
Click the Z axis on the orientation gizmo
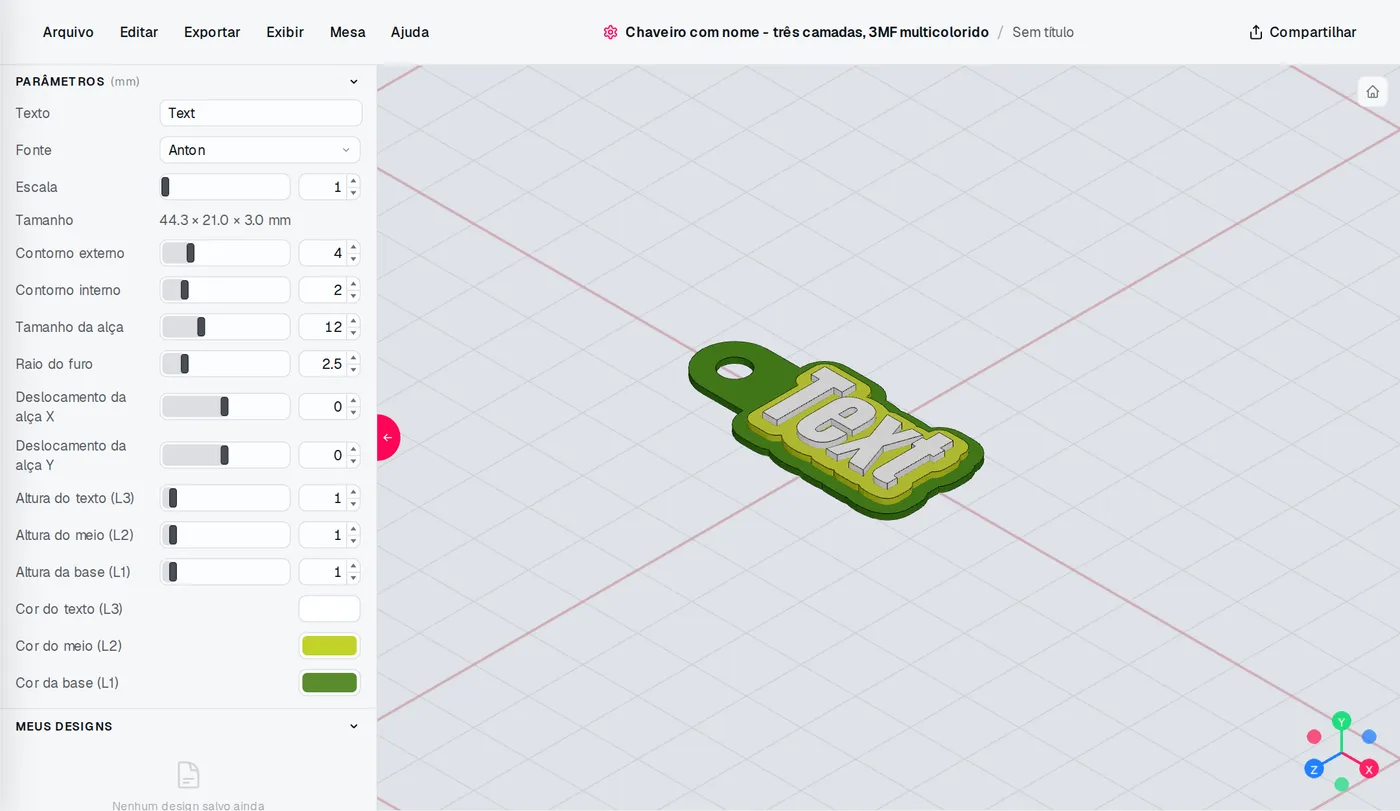[x=1314, y=769]
